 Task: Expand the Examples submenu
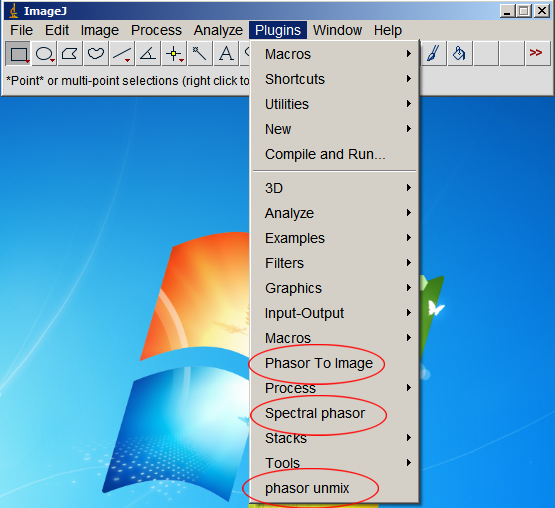334,238
